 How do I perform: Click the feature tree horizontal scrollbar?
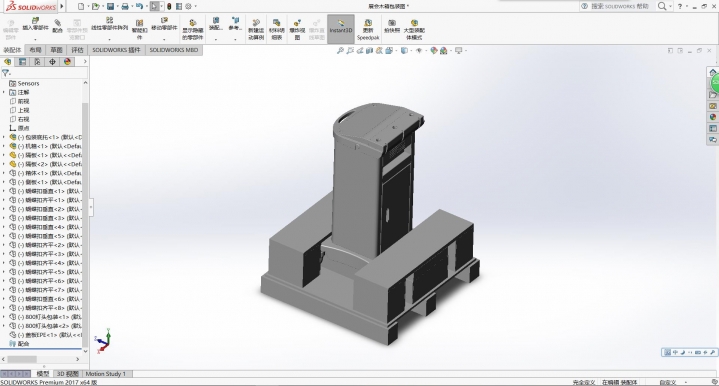click(x=41, y=359)
